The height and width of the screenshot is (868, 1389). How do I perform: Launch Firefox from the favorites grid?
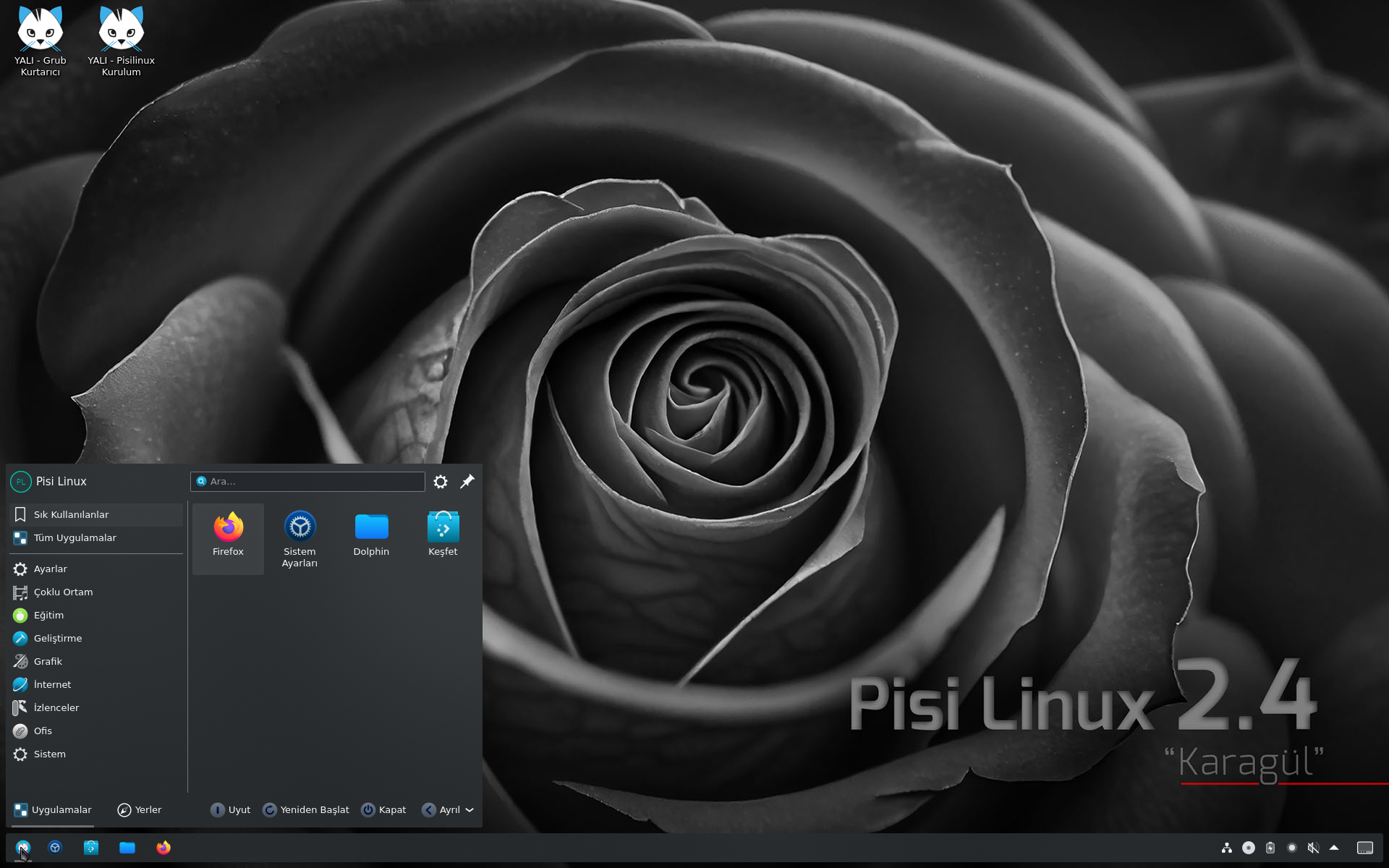228,538
